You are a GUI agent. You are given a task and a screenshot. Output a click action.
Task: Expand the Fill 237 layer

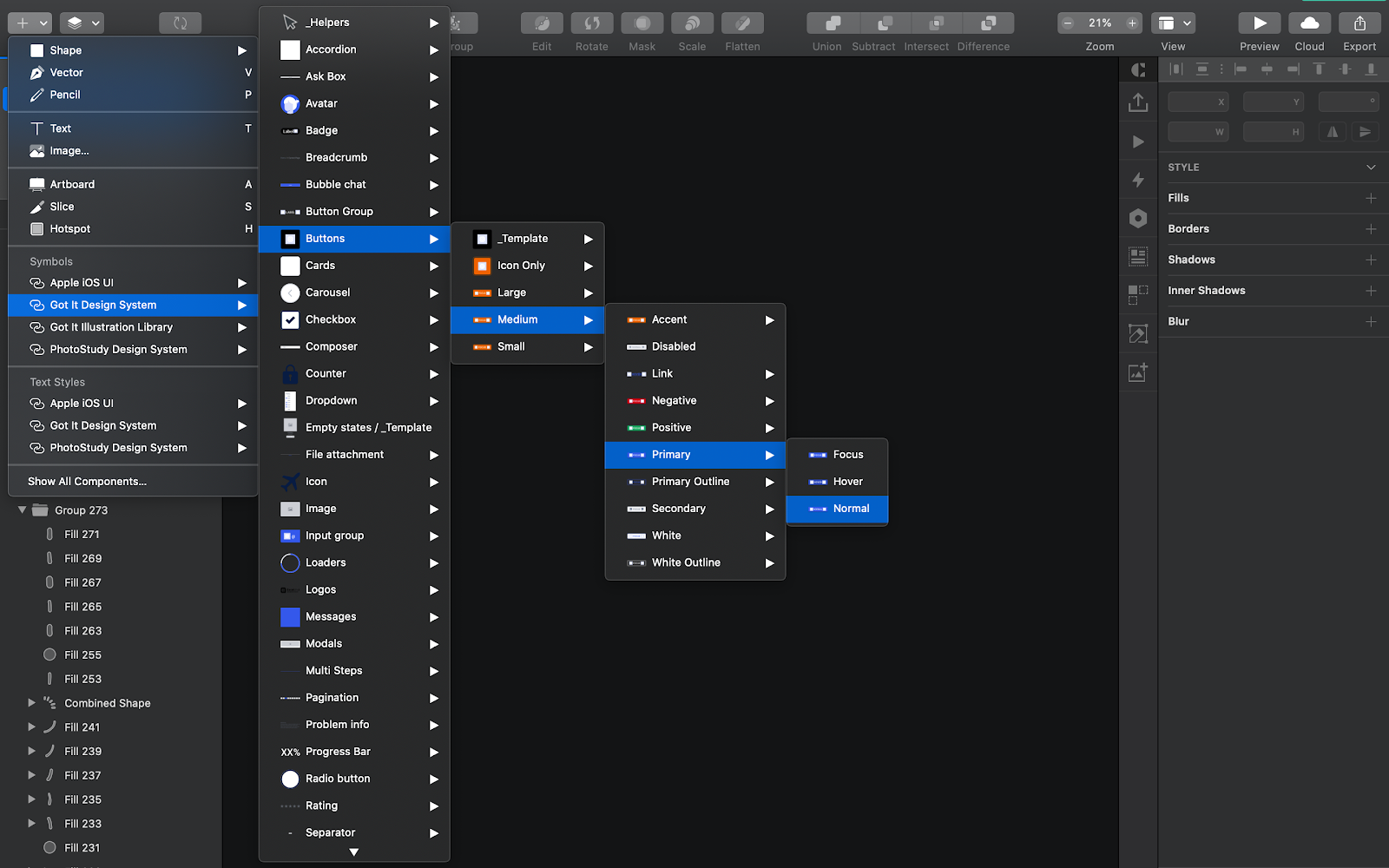[x=31, y=775]
